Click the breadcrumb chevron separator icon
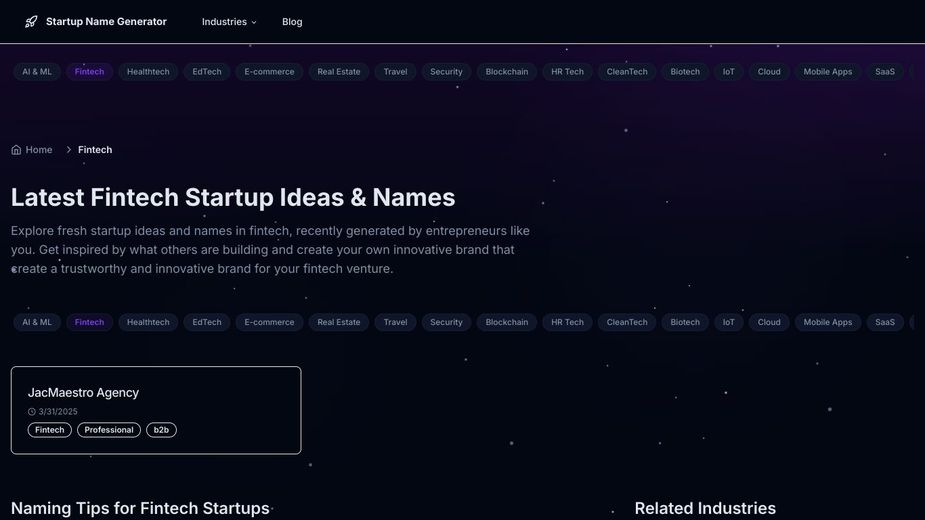925x520 pixels. click(69, 150)
